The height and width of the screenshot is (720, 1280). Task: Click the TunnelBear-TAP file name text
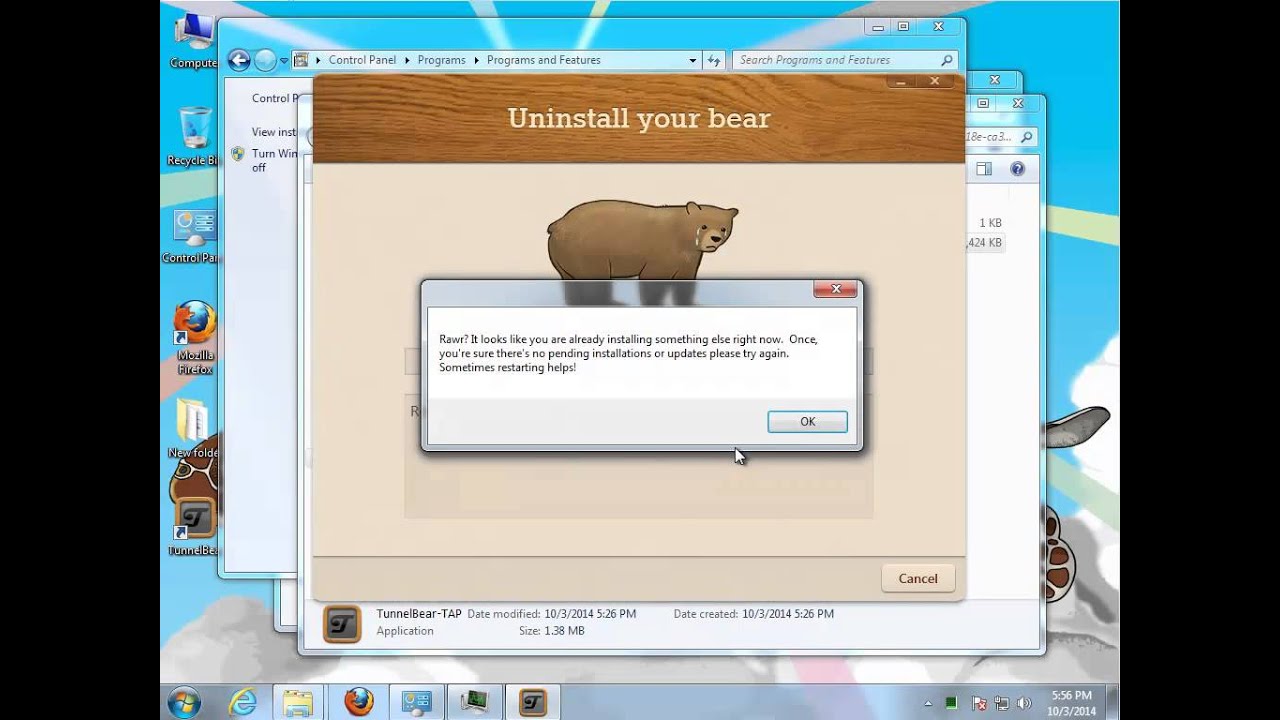coord(419,614)
